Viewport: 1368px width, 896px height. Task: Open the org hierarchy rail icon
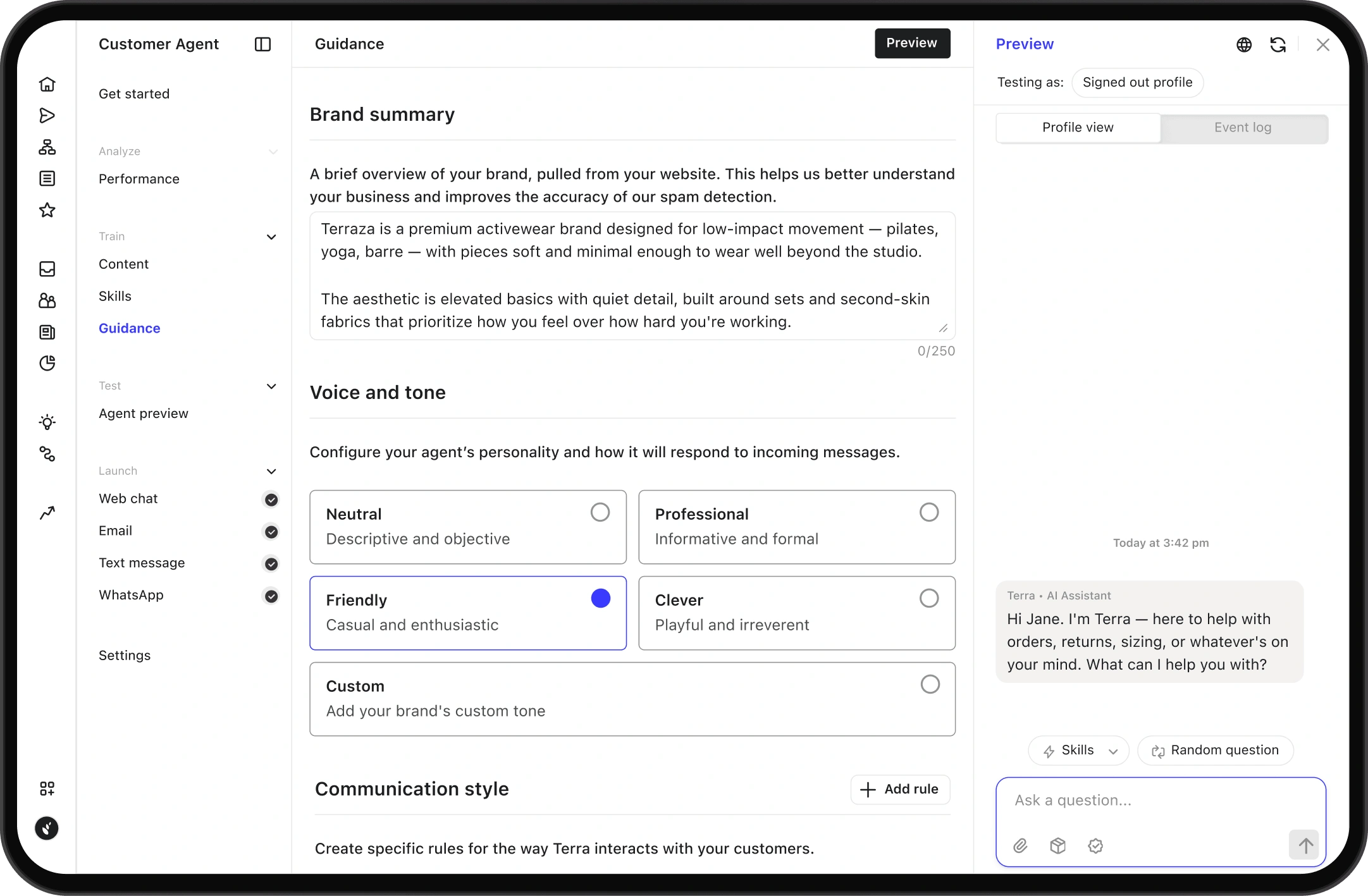[x=47, y=147]
